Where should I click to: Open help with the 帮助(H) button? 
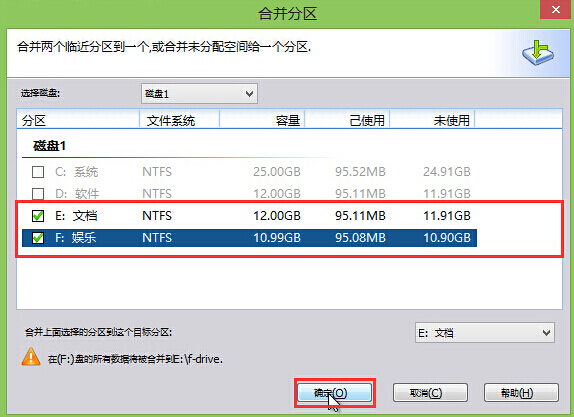pyautogui.click(x=521, y=393)
